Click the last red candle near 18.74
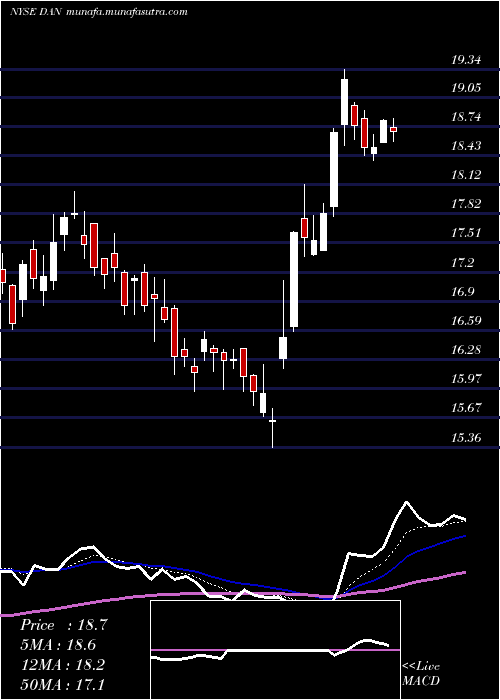 [393, 129]
